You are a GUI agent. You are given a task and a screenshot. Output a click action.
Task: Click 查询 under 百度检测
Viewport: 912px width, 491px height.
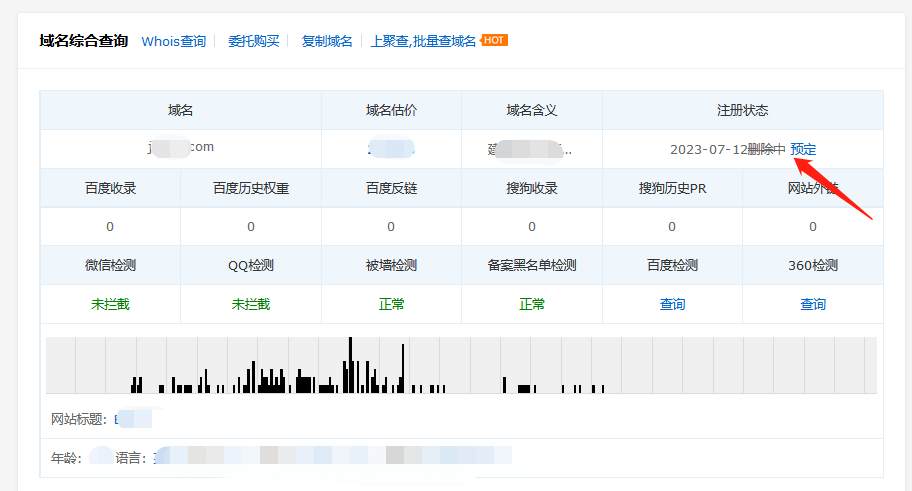pos(672,304)
